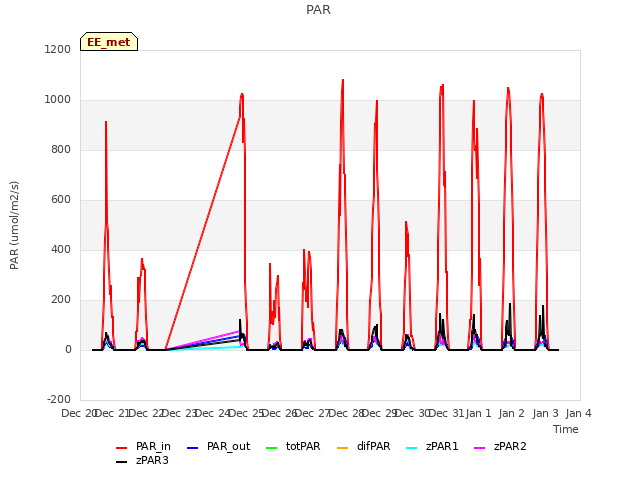
Task: Click the 800 y-axis tick label
Action: [61, 150]
